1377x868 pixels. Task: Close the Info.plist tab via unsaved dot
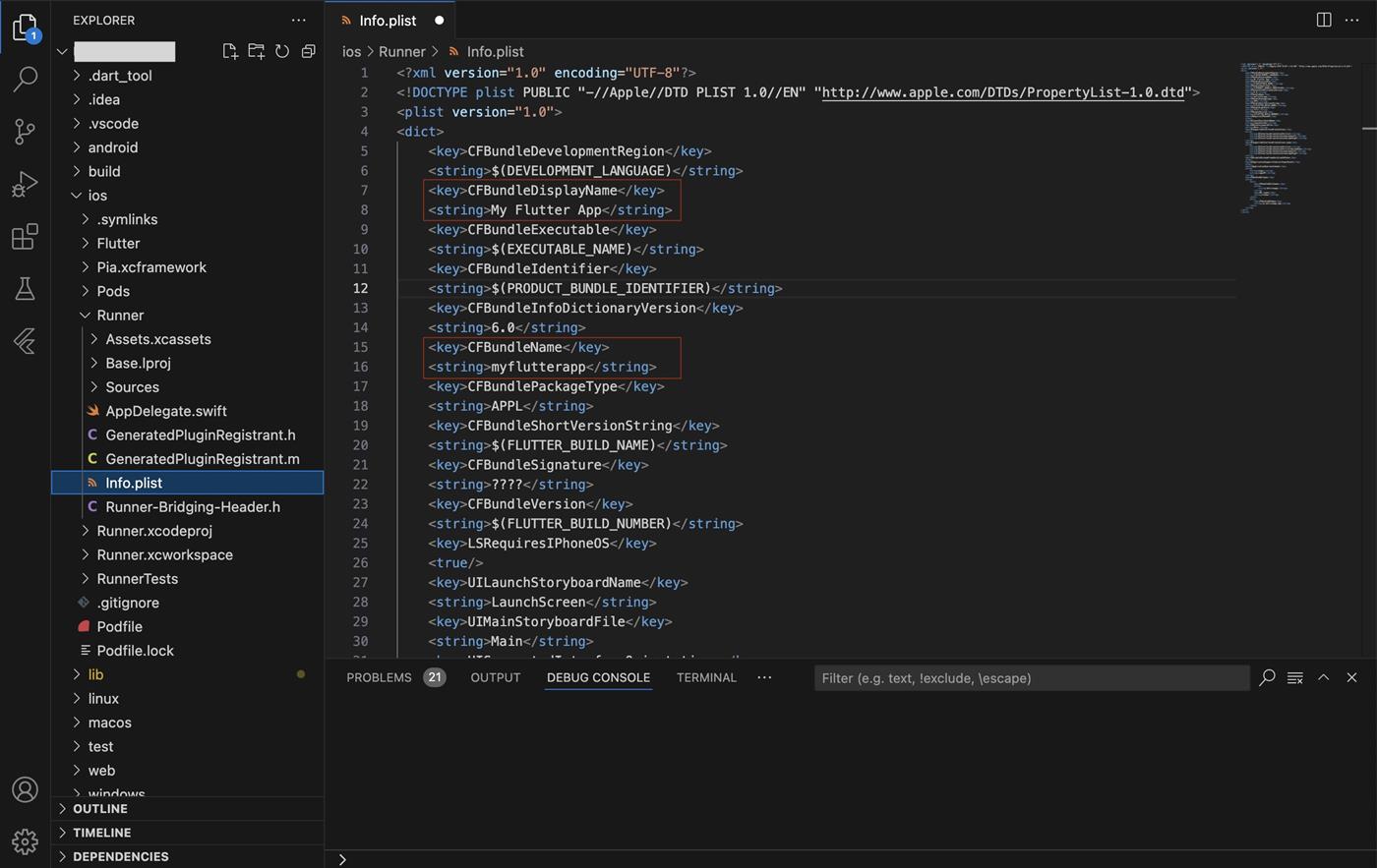pos(439,20)
